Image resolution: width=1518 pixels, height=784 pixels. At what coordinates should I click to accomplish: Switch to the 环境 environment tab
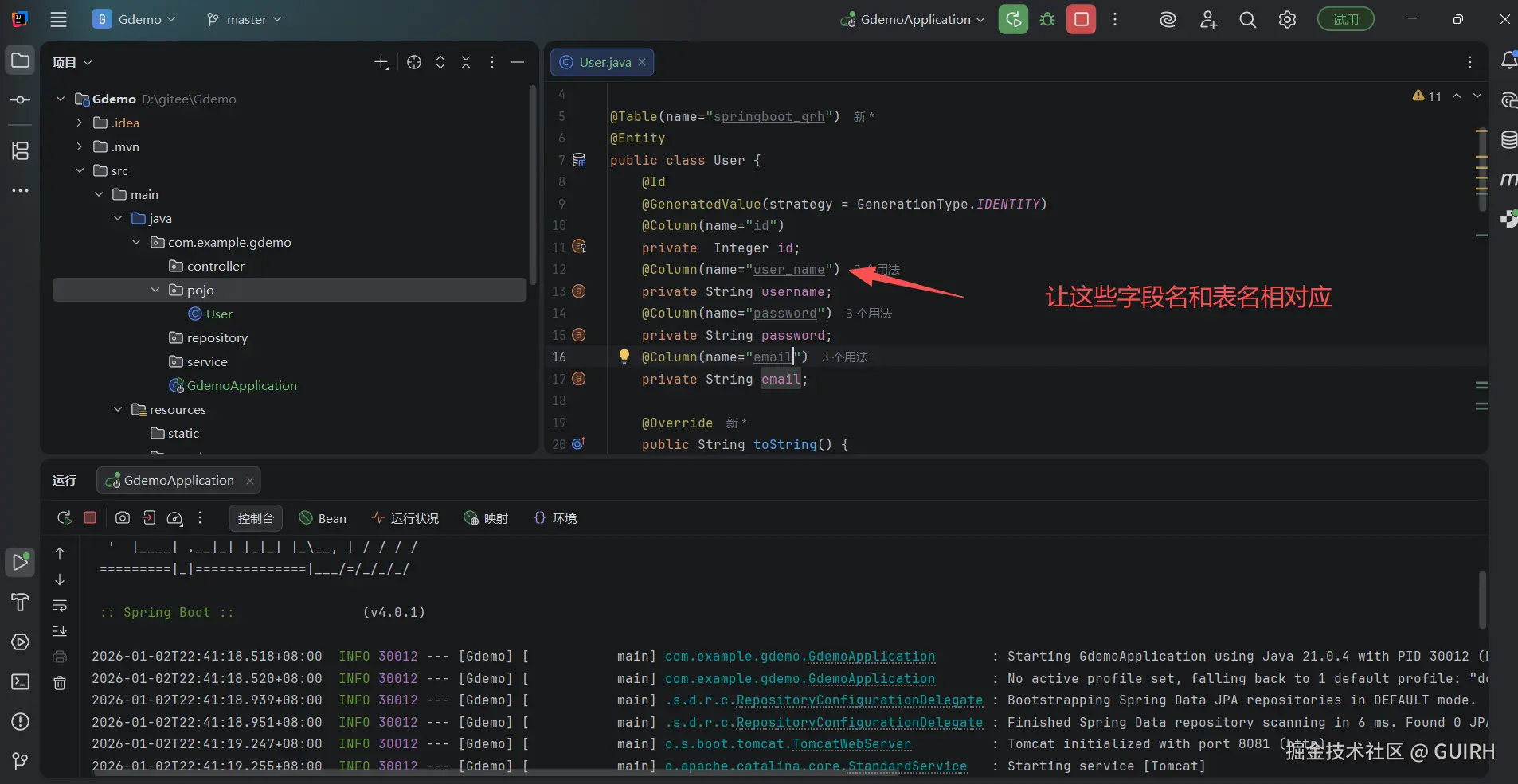(x=555, y=518)
